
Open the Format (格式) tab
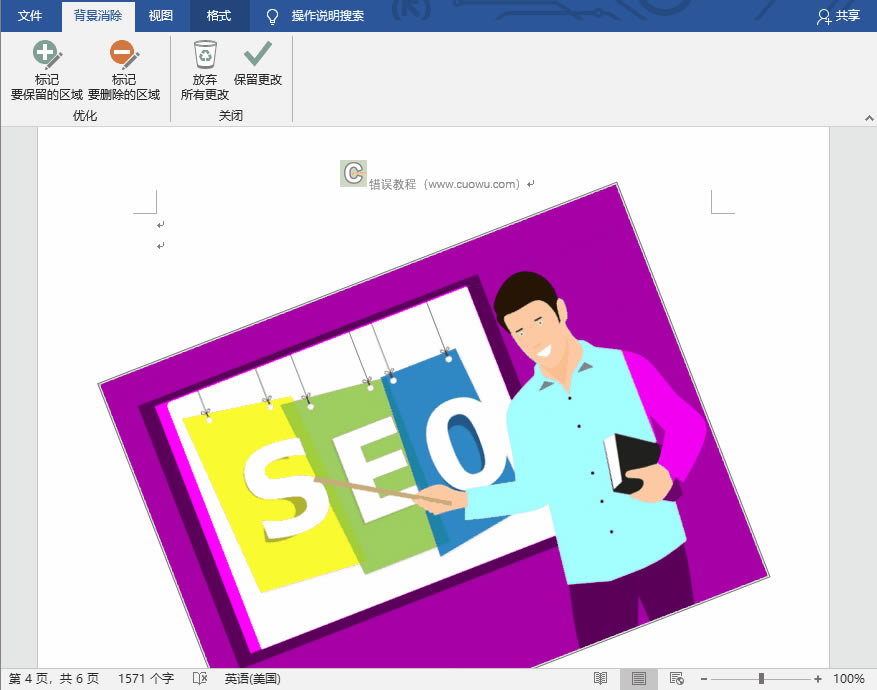(x=219, y=16)
